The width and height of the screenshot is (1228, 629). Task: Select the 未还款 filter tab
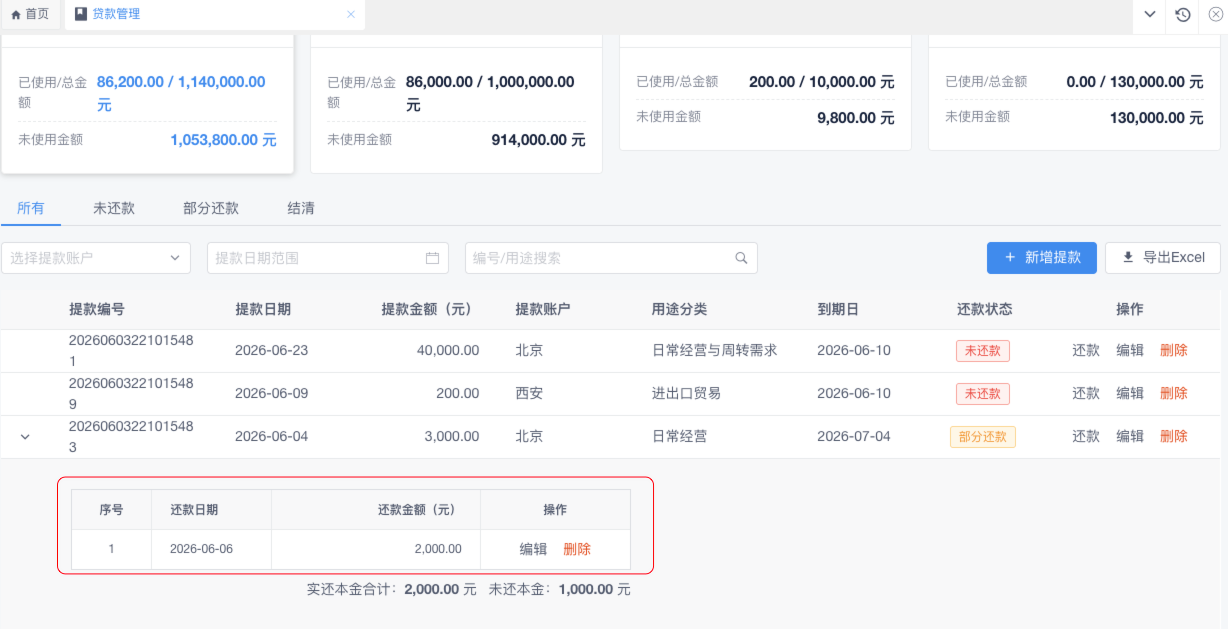tap(114, 208)
